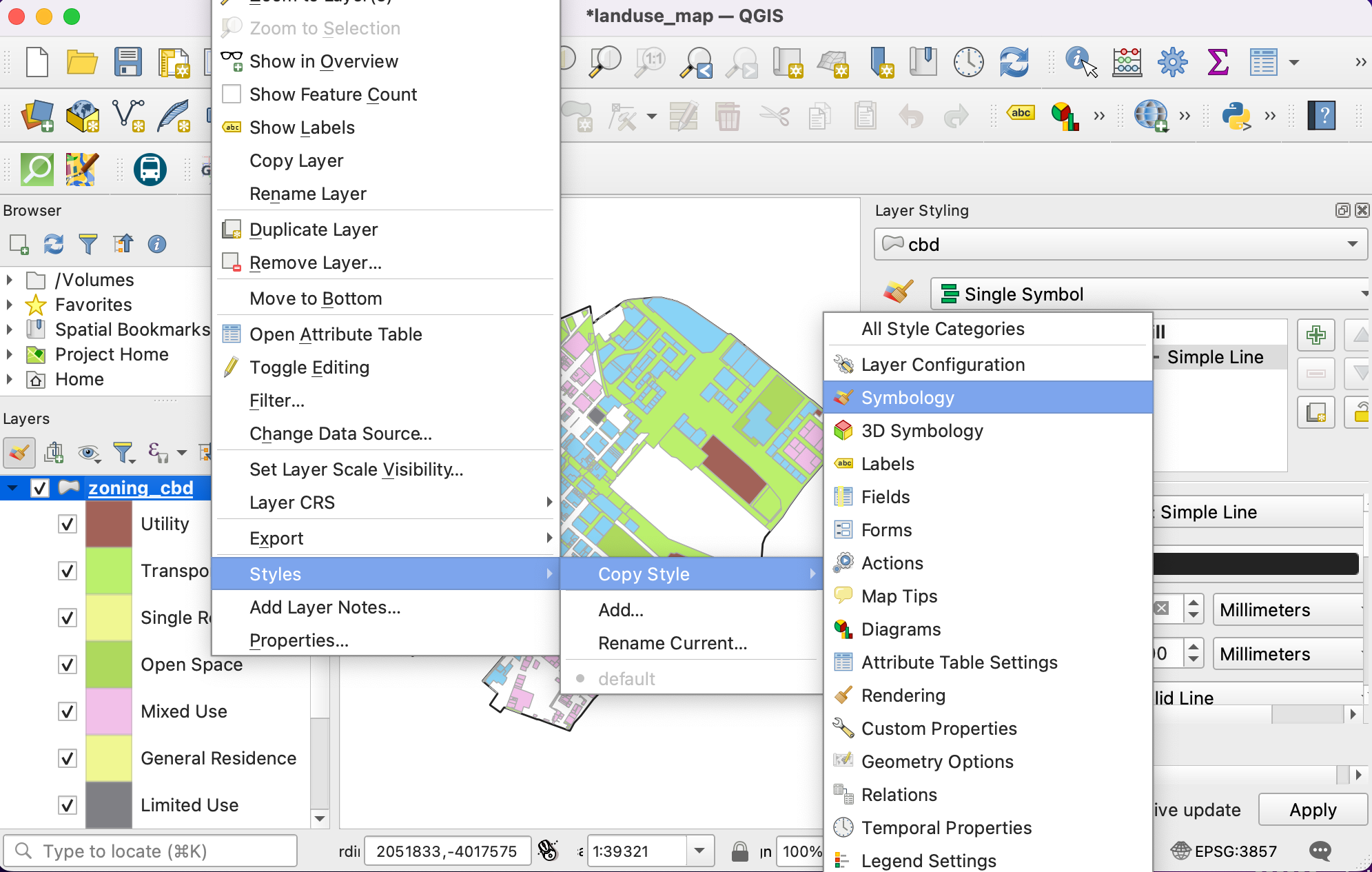Open Statistical Summary sigma icon
The height and width of the screenshot is (872, 1372).
click(x=1218, y=62)
